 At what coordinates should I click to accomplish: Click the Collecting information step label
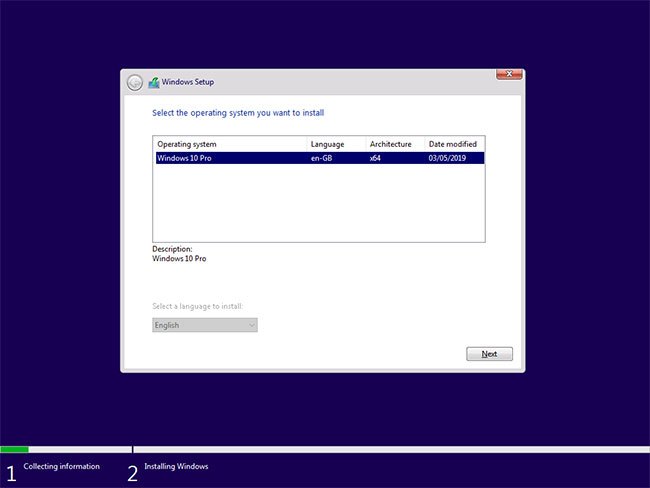click(61, 466)
